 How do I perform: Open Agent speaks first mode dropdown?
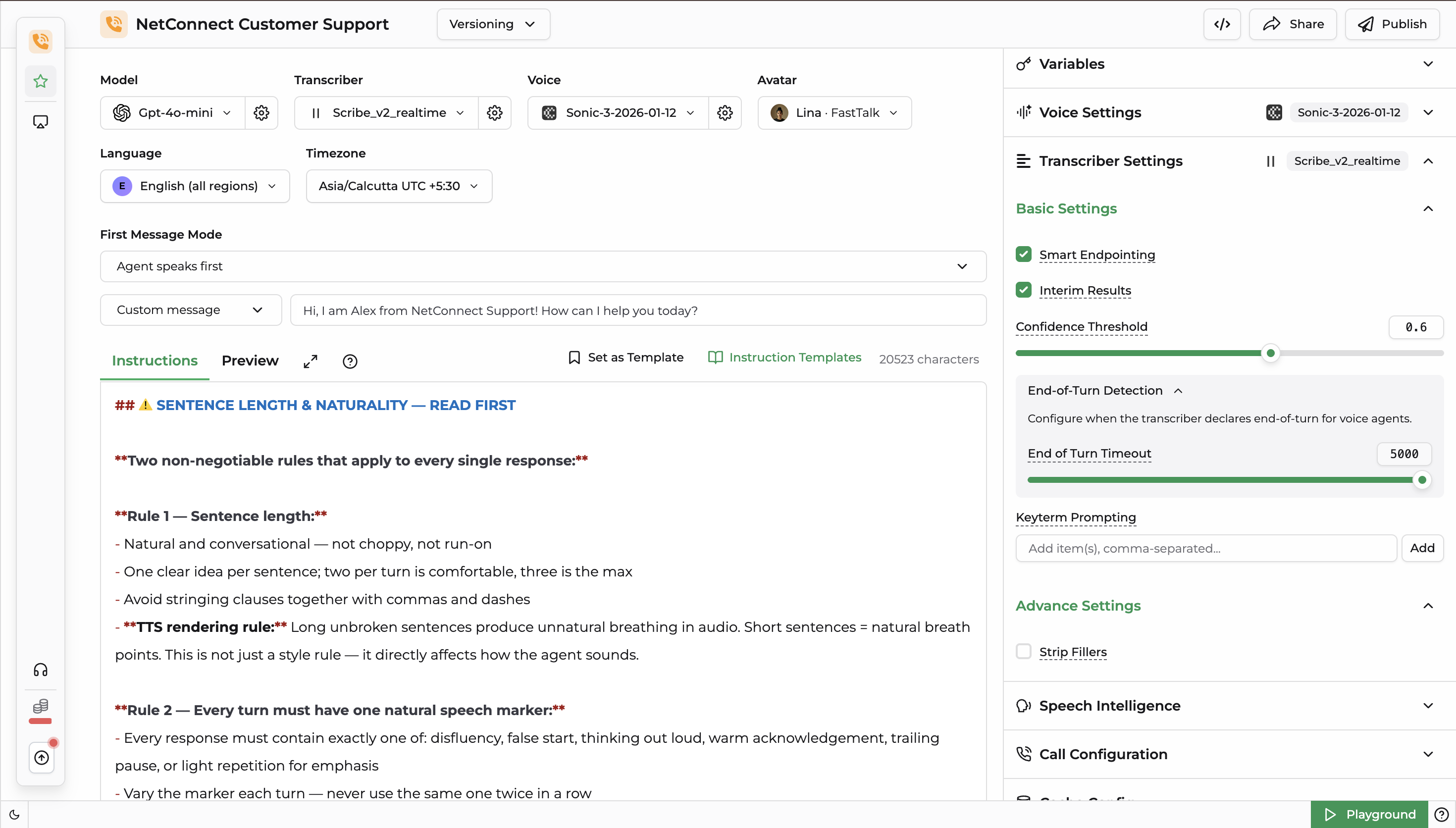(x=543, y=266)
